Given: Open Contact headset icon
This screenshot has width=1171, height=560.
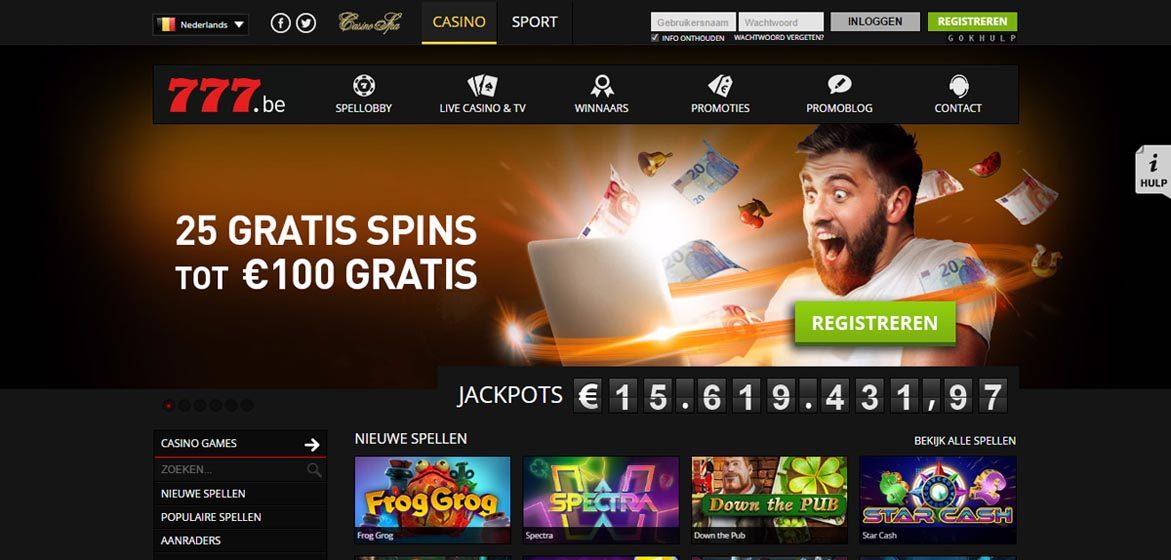Looking at the screenshot, I should click(x=958, y=86).
